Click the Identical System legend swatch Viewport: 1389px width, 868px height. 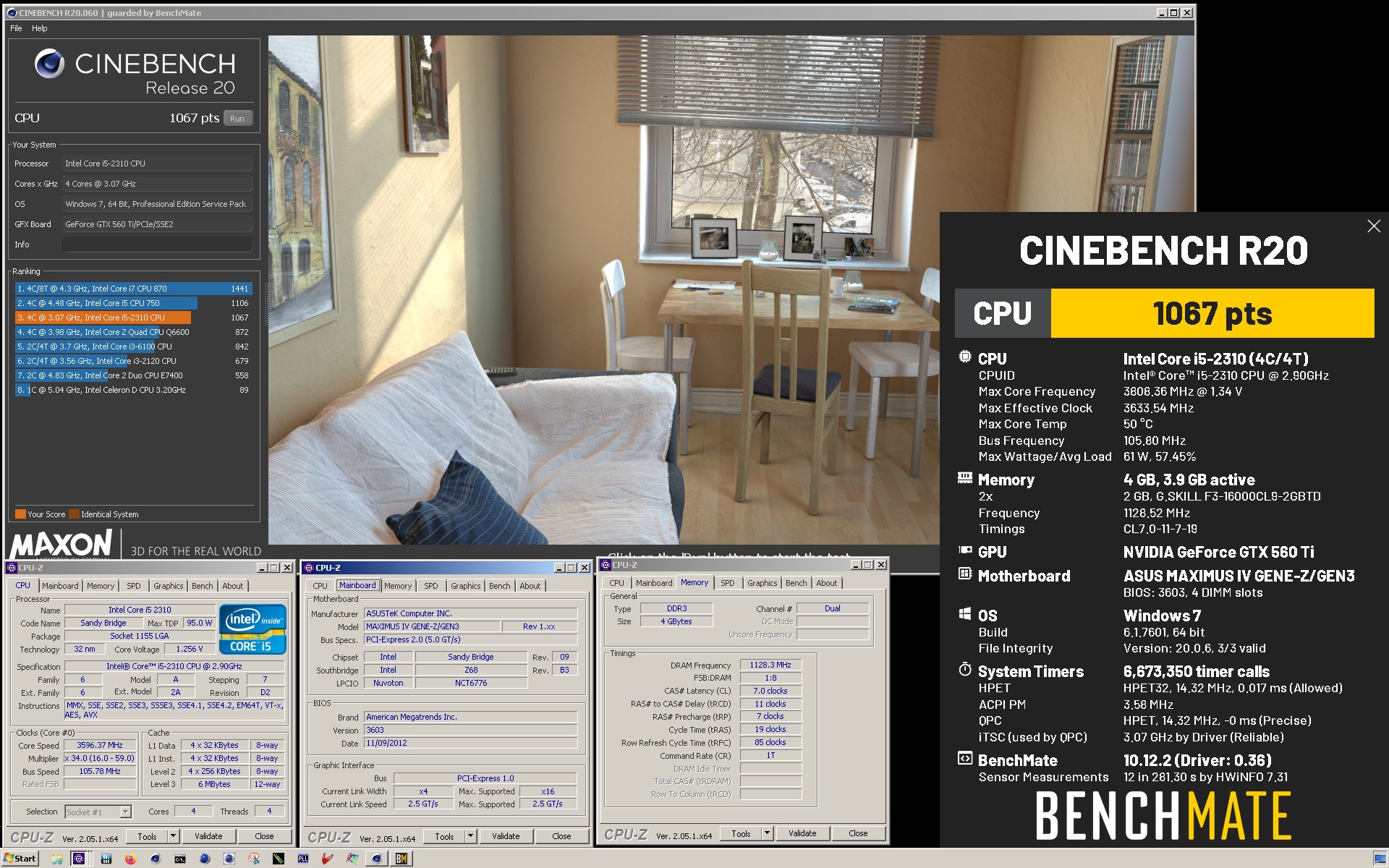[x=74, y=514]
